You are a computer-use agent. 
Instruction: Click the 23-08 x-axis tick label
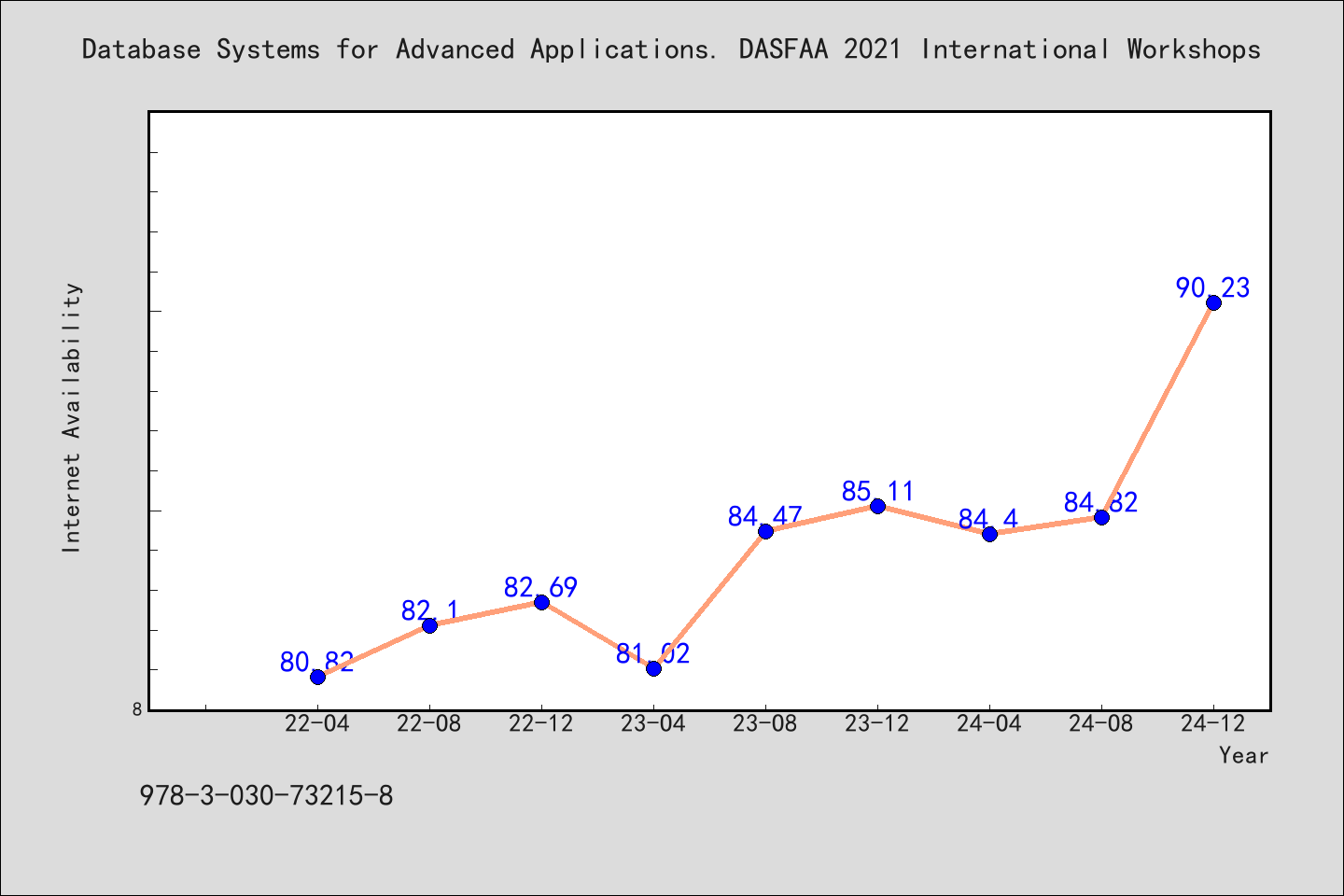(765, 724)
